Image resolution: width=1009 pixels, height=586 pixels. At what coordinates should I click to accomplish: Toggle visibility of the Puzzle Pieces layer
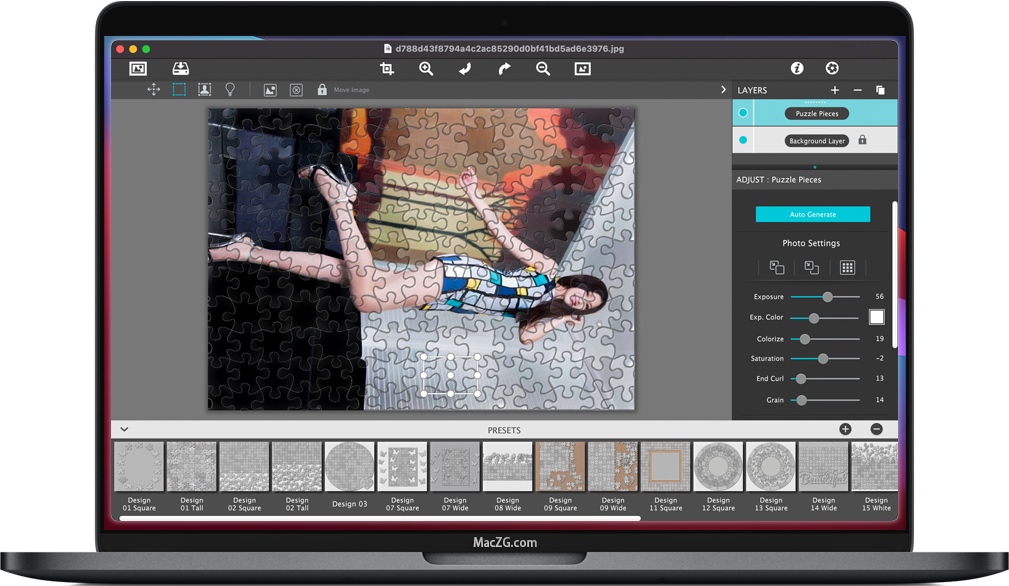click(x=744, y=112)
